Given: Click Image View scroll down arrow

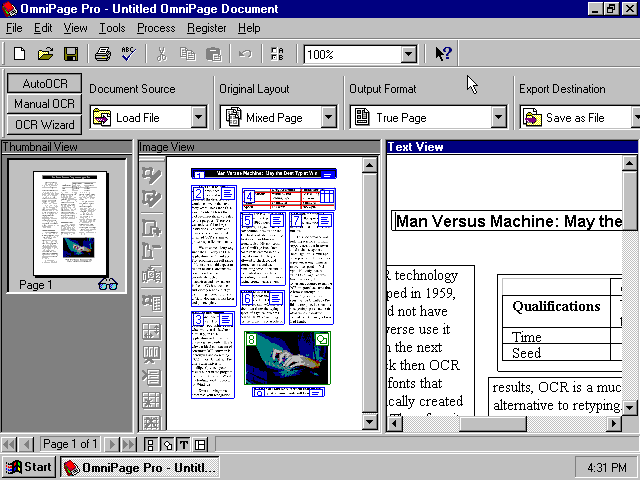Looking at the screenshot, I should point(369,422).
